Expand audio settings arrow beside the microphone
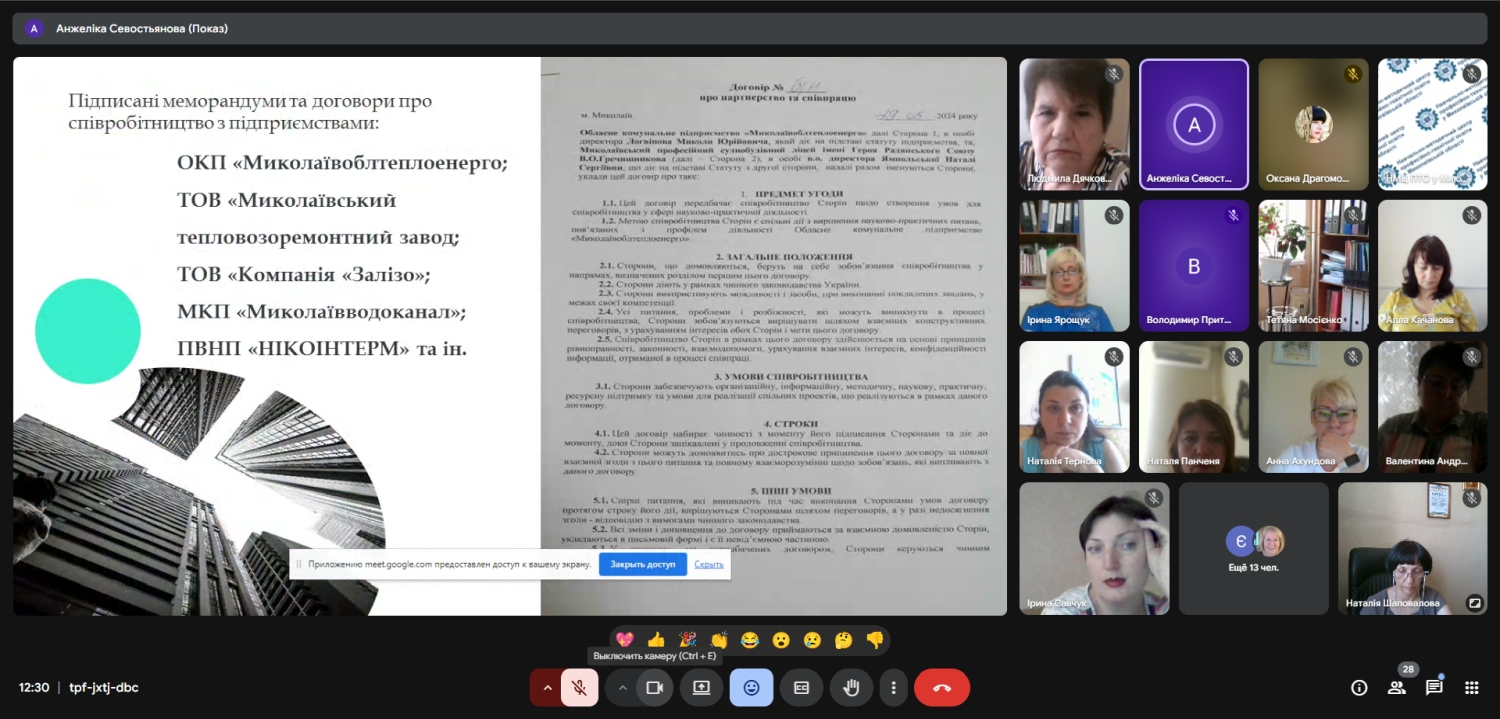This screenshot has width=1500, height=719. 546,687
